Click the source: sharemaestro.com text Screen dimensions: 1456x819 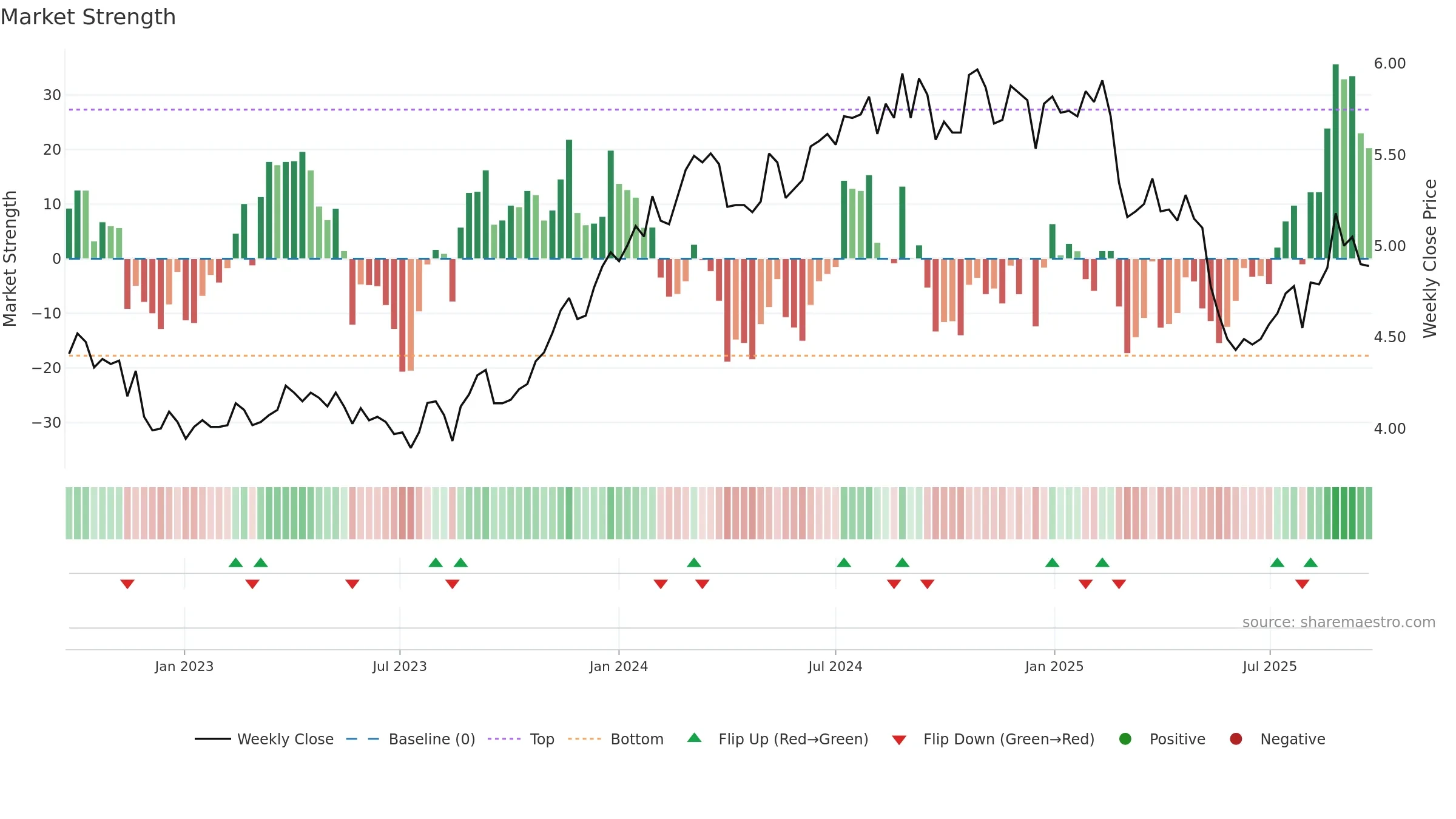pos(1338,622)
